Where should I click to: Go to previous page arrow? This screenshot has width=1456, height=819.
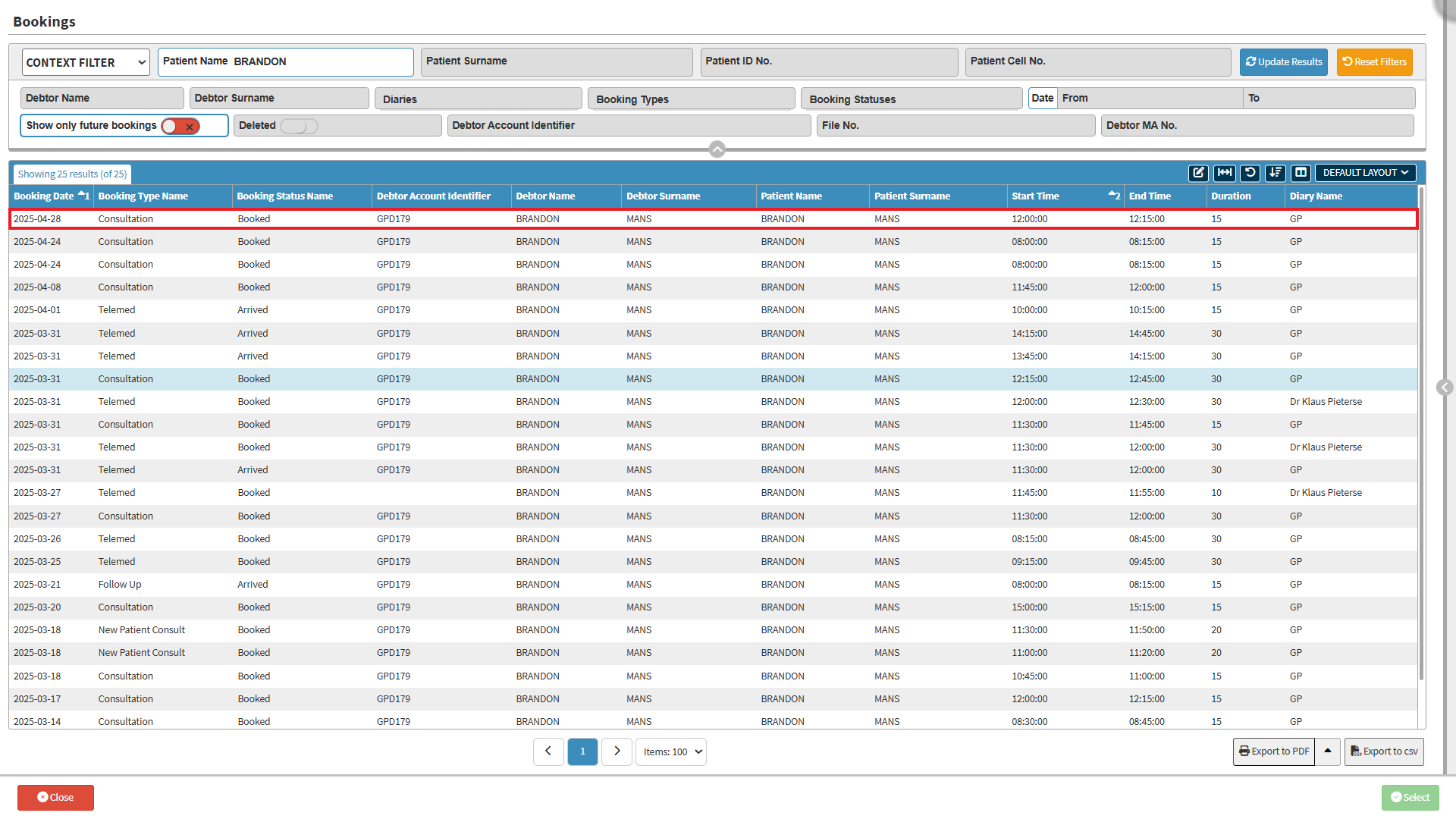(548, 752)
